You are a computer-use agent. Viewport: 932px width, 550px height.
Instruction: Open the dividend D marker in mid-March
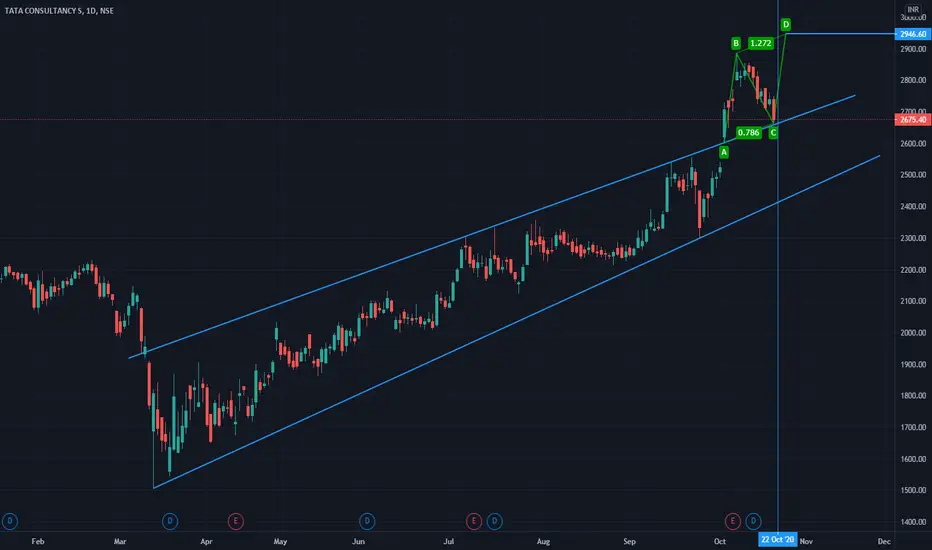point(170,521)
